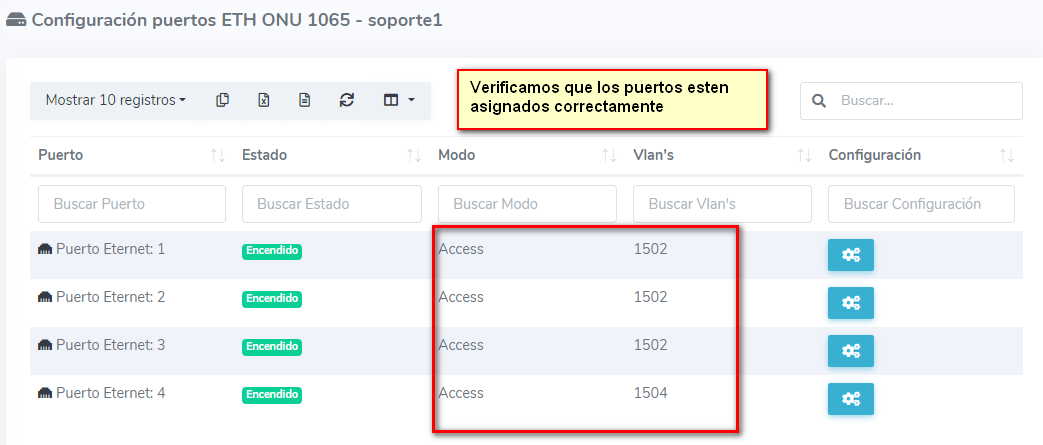Screen dimensions: 1043x445
Task: Export table using the Excel icon
Action: coord(264,100)
